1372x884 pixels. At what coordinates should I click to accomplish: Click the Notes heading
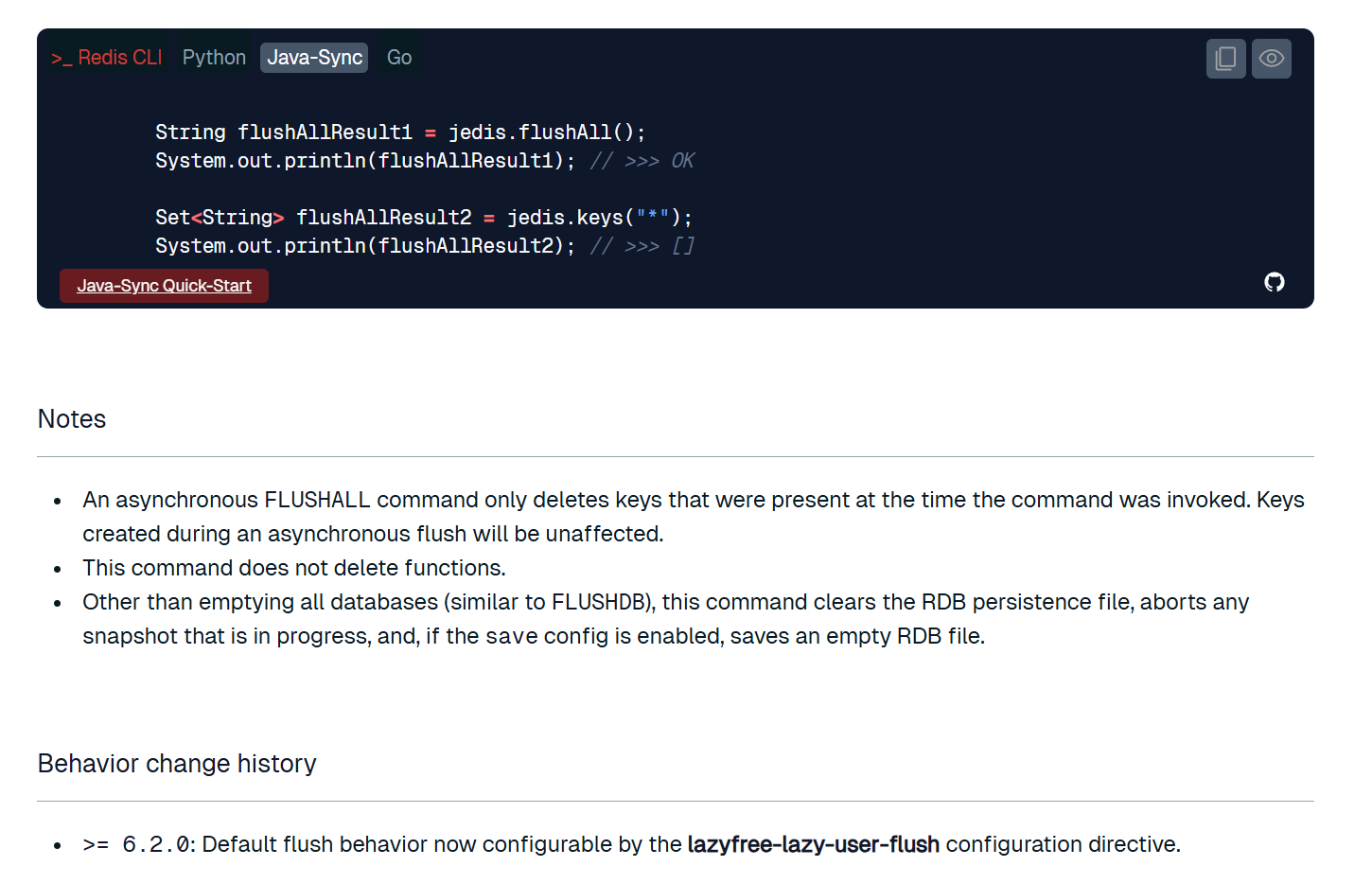point(72,418)
